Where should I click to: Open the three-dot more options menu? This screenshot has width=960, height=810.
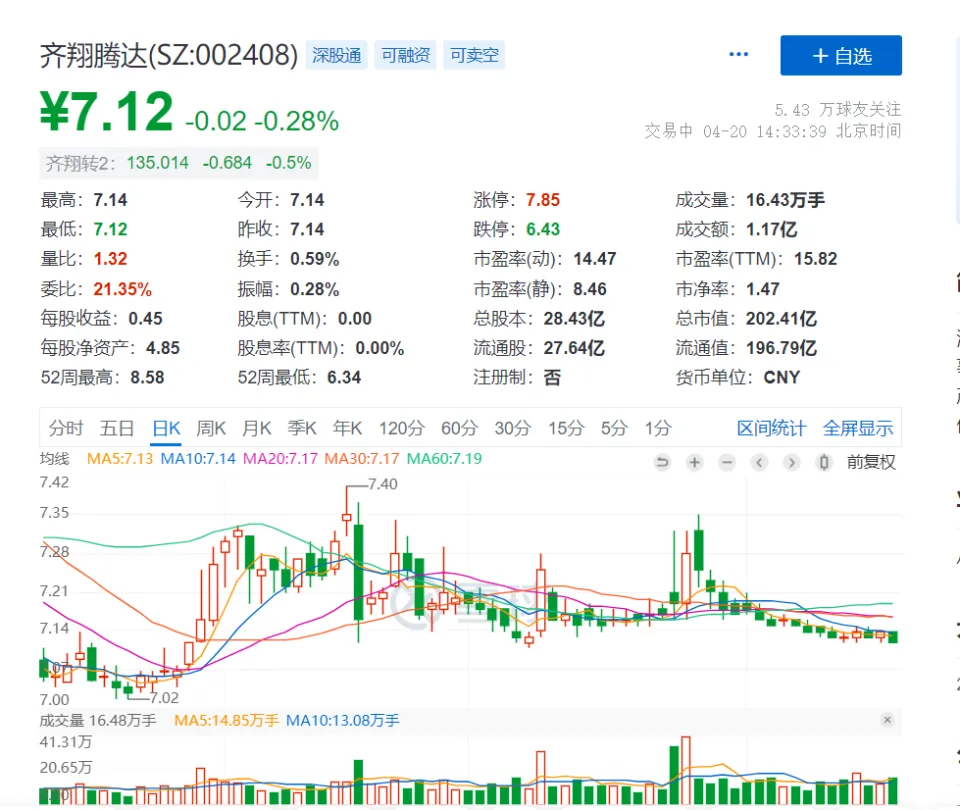coord(739,55)
